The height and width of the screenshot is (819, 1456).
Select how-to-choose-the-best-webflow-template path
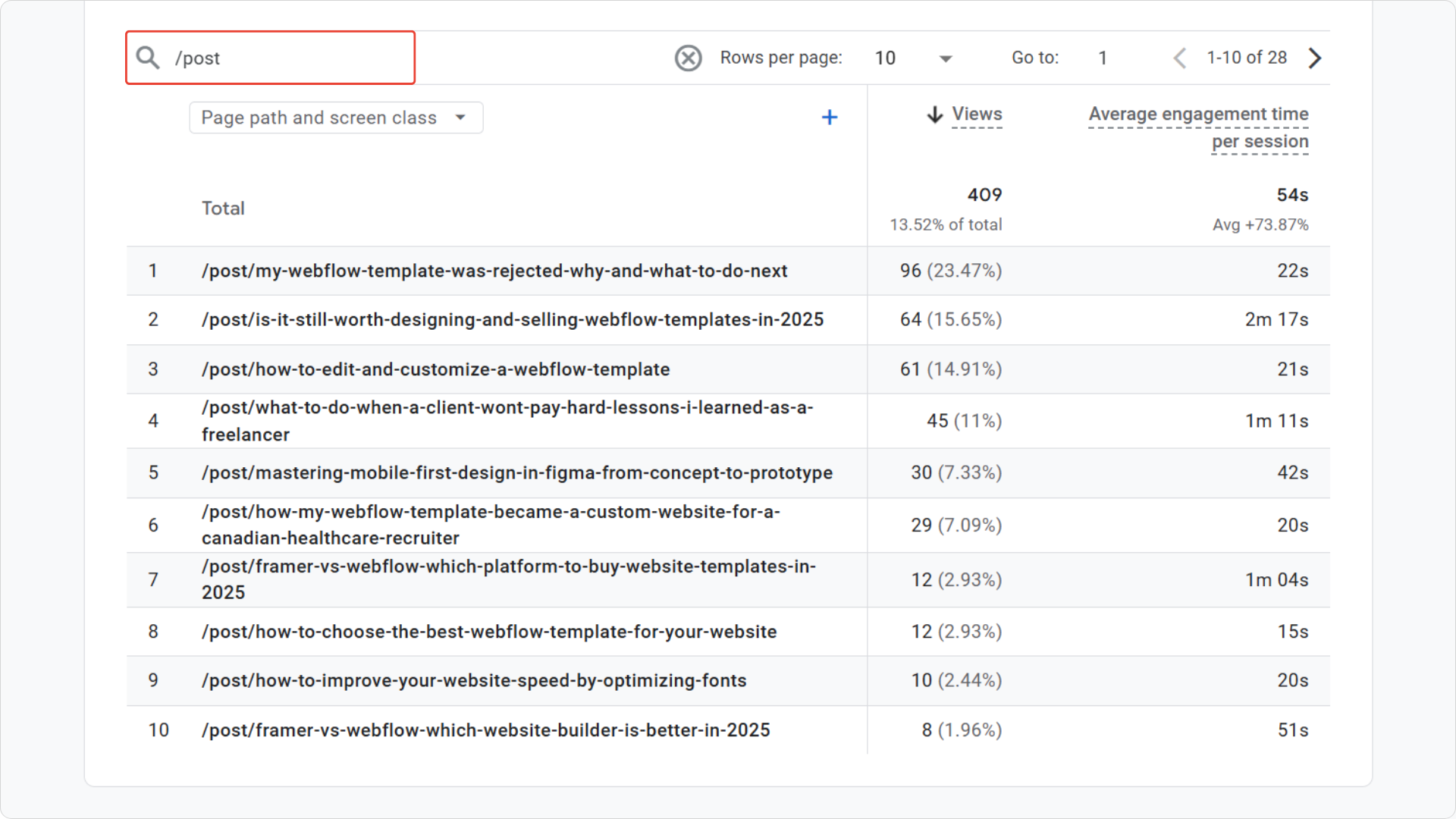(x=489, y=632)
